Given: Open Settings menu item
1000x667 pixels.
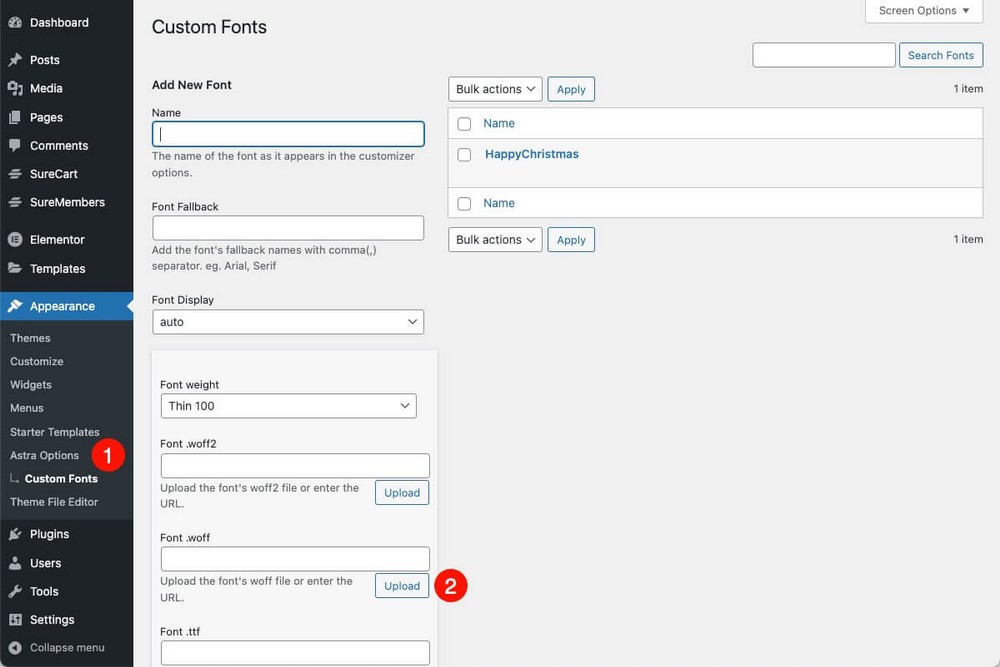Looking at the screenshot, I should pos(52,620).
